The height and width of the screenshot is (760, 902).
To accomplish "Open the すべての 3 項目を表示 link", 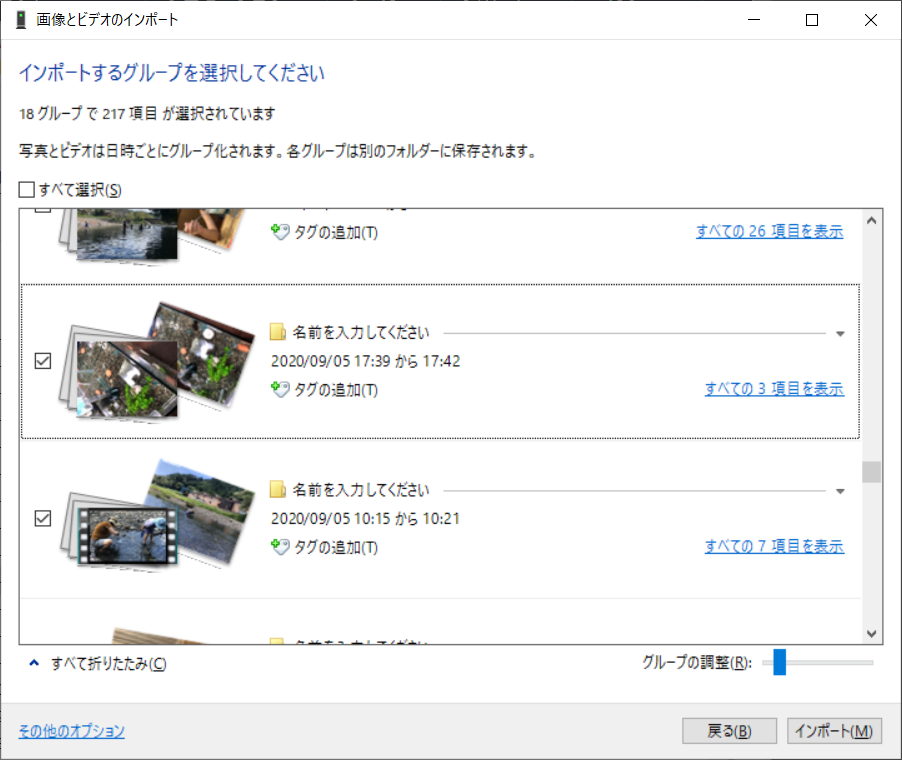I will 774,389.
